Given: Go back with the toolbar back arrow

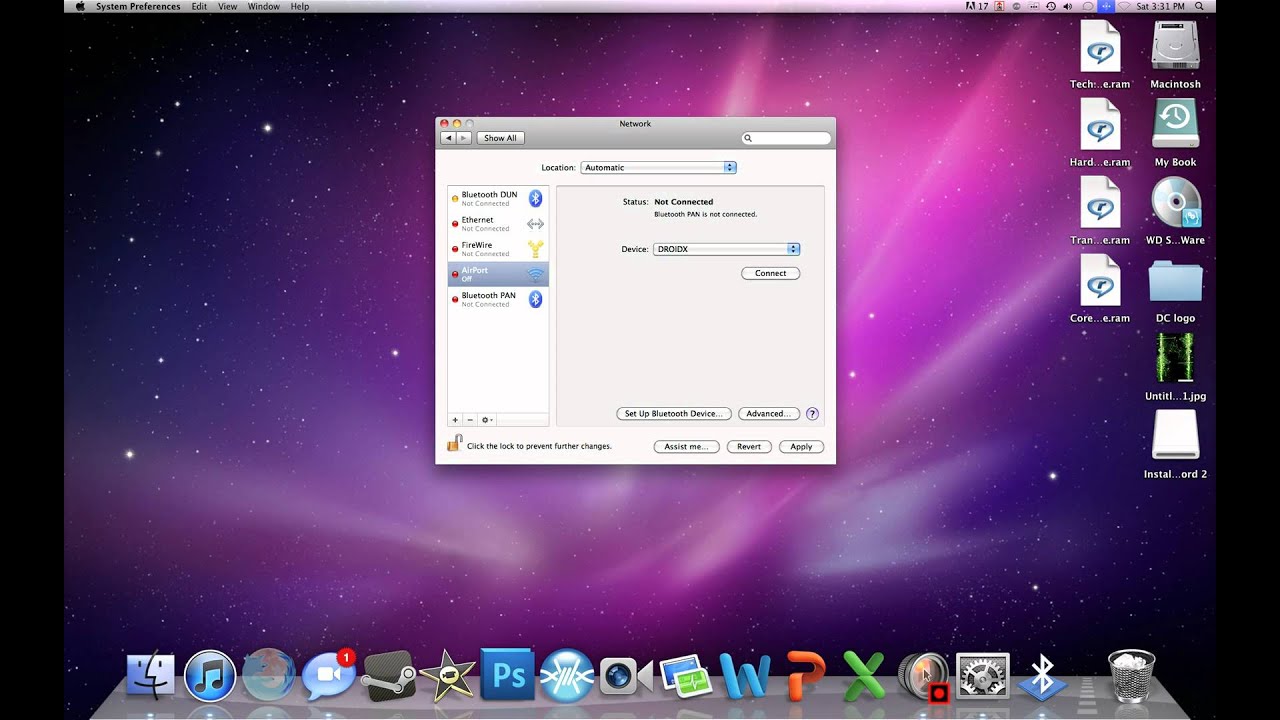Looking at the screenshot, I should click(x=448, y=138).
